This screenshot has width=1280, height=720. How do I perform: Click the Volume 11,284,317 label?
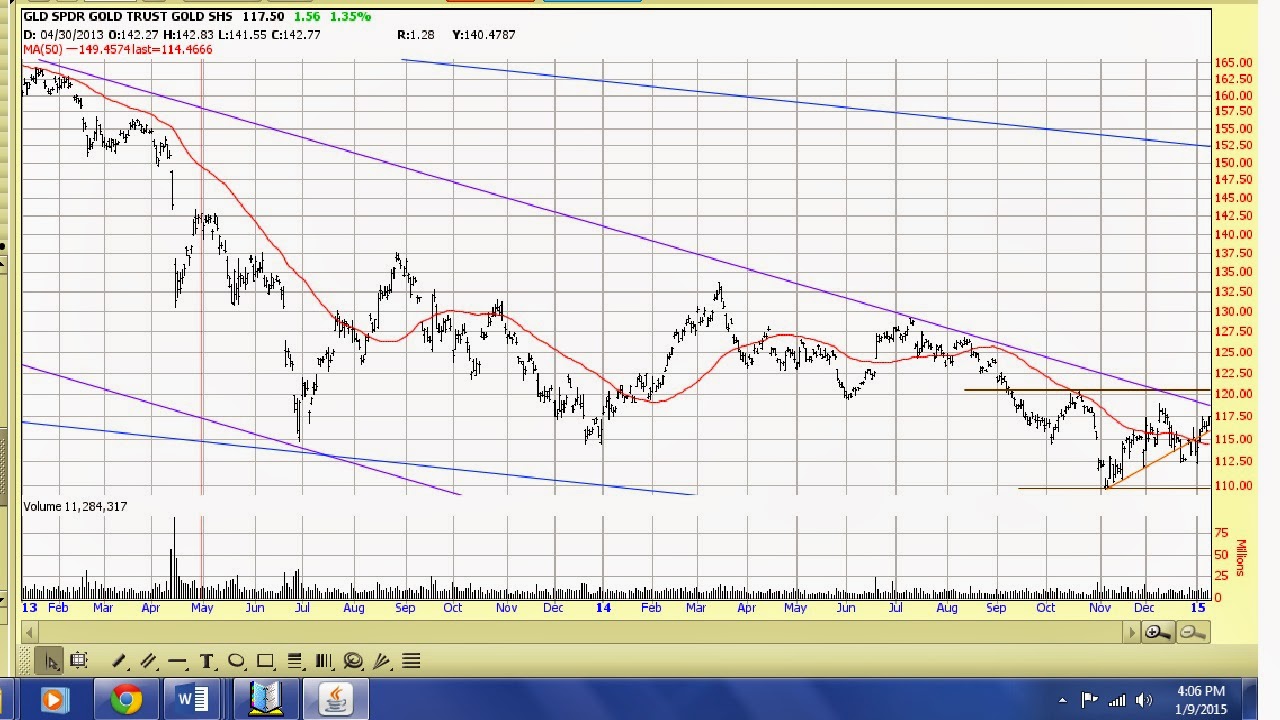coord(75,507)
